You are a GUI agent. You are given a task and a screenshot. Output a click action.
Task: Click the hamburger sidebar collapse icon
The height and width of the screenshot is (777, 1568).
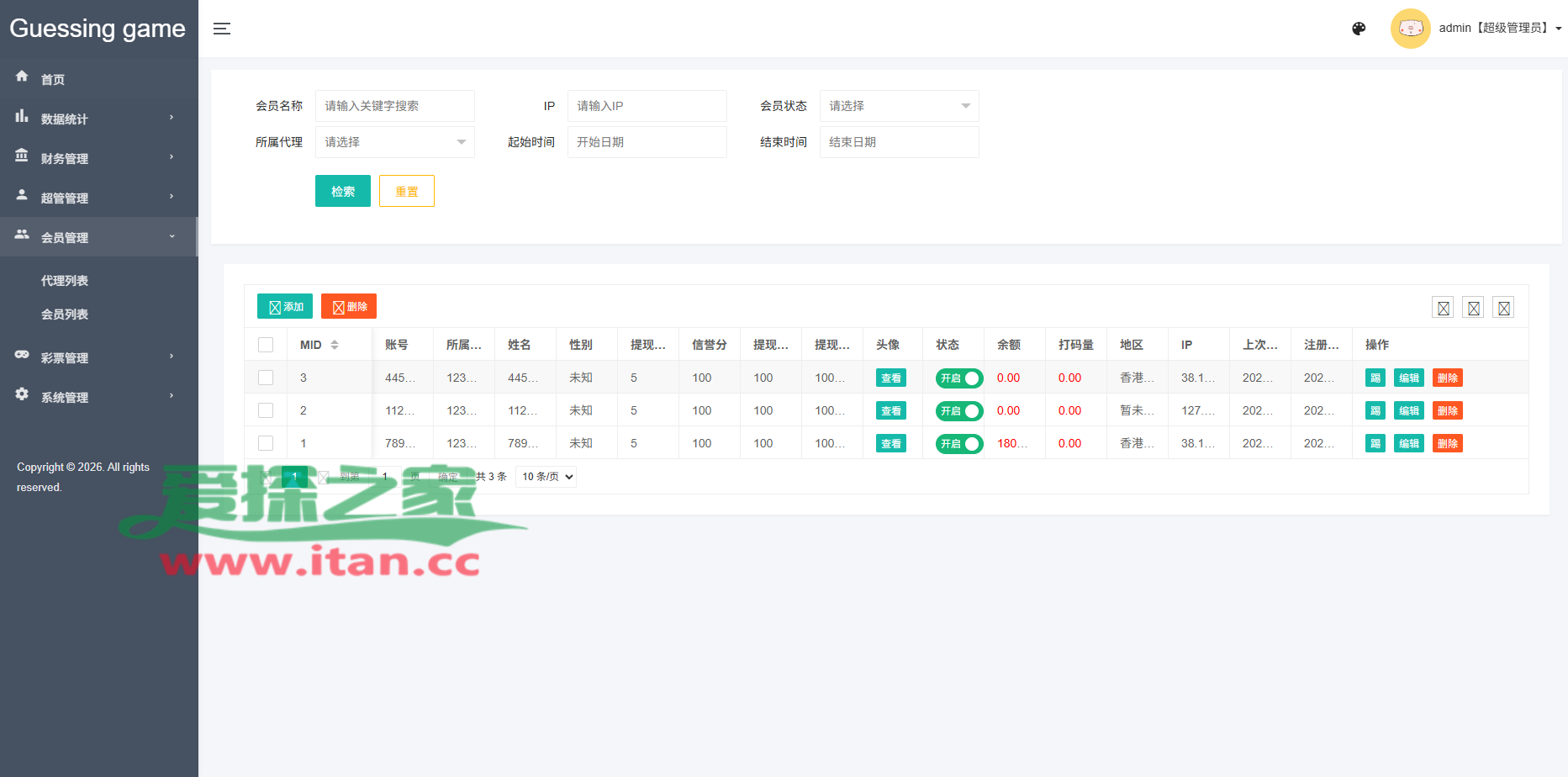point(222,29)
